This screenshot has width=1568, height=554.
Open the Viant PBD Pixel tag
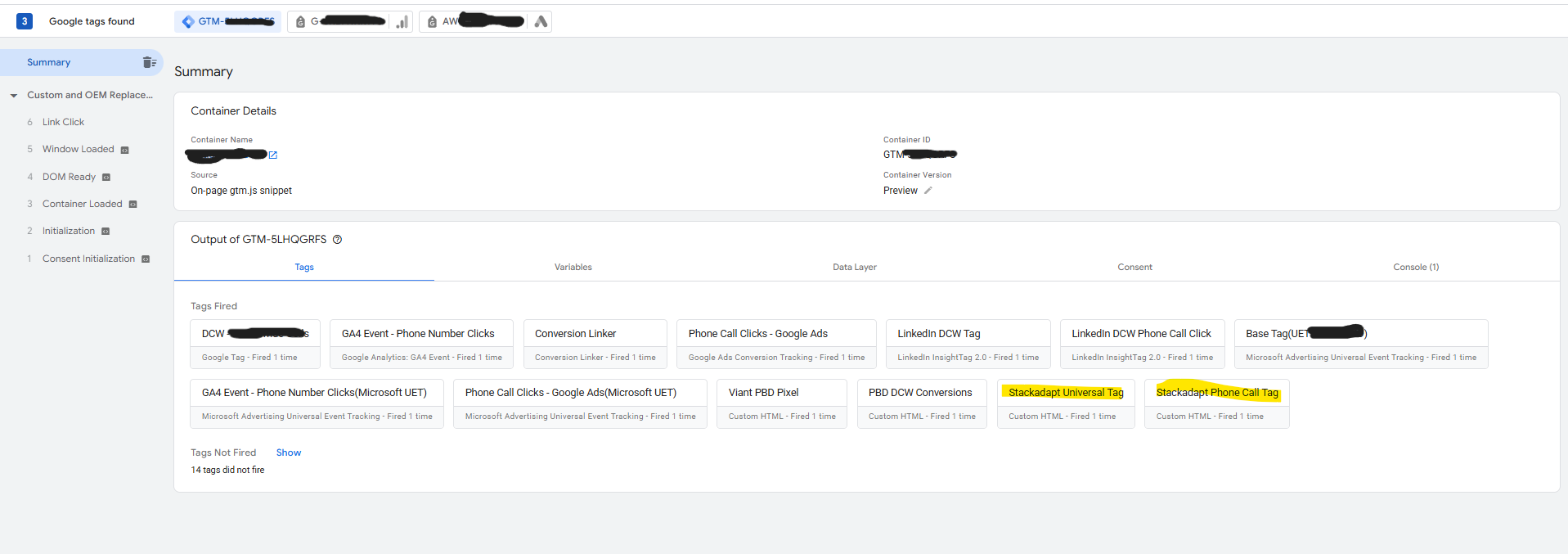click(x=782, y=403)
